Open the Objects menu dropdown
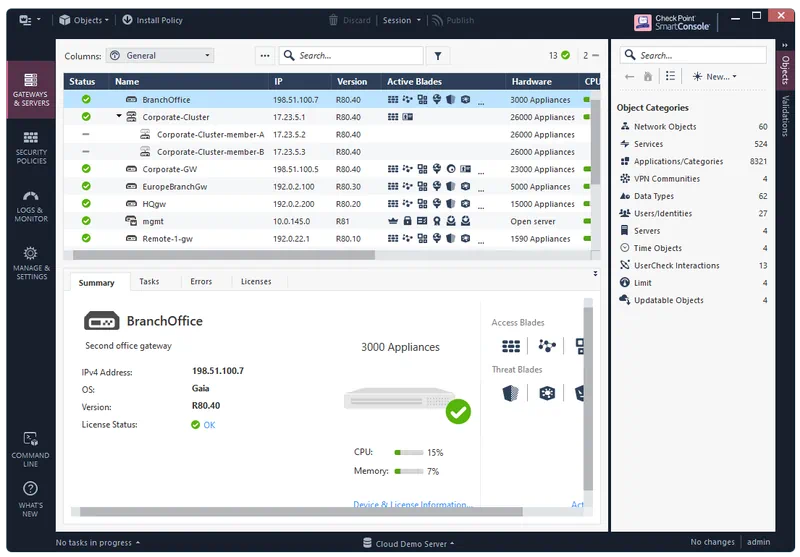 point(84,20)
